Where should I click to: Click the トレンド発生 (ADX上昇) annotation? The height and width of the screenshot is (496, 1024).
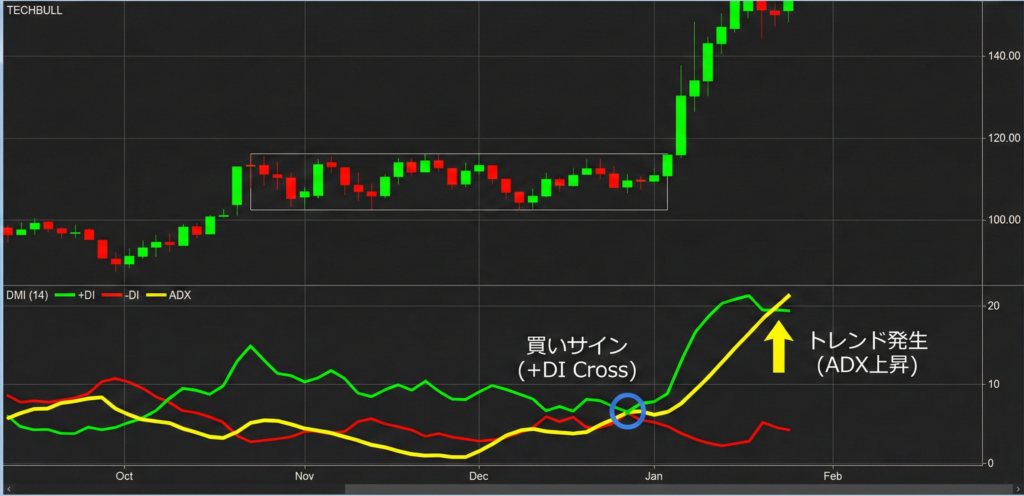867,352
